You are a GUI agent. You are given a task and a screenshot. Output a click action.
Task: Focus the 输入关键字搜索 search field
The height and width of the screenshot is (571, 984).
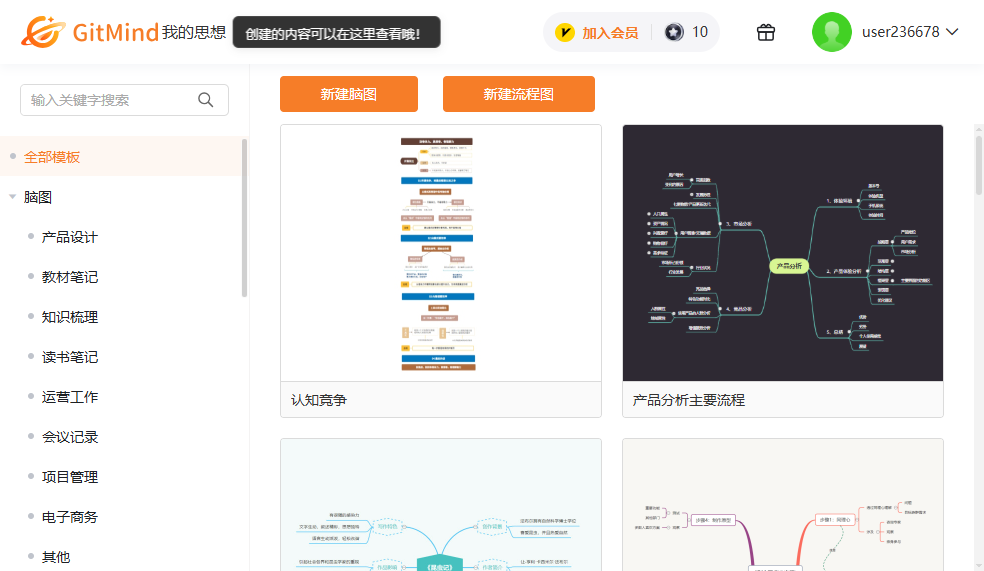pyautogui.click(x=124, y=100)
